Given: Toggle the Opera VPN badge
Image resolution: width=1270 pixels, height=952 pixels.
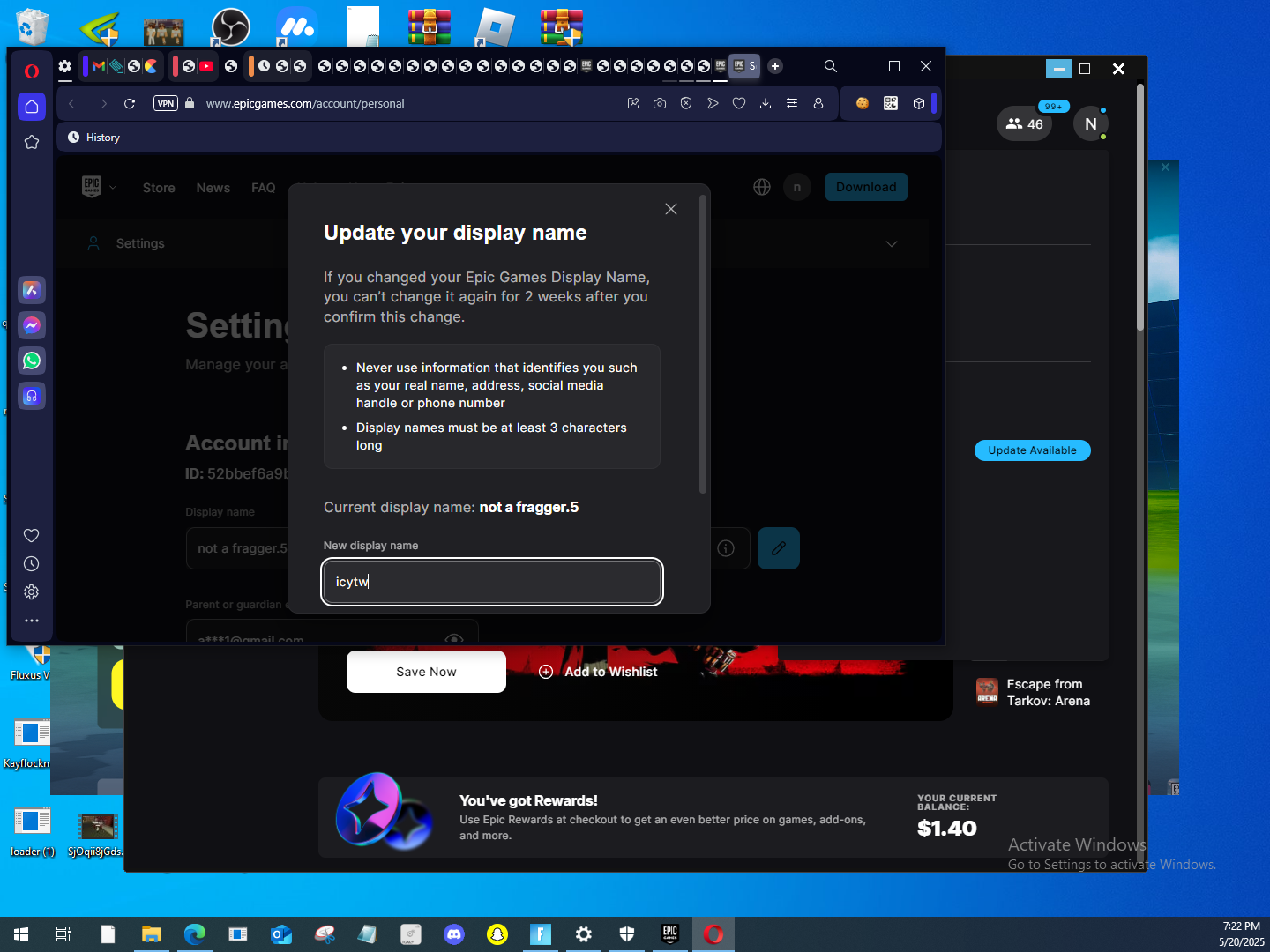Looking at the screenshot, I should click(x=166, y=103).
